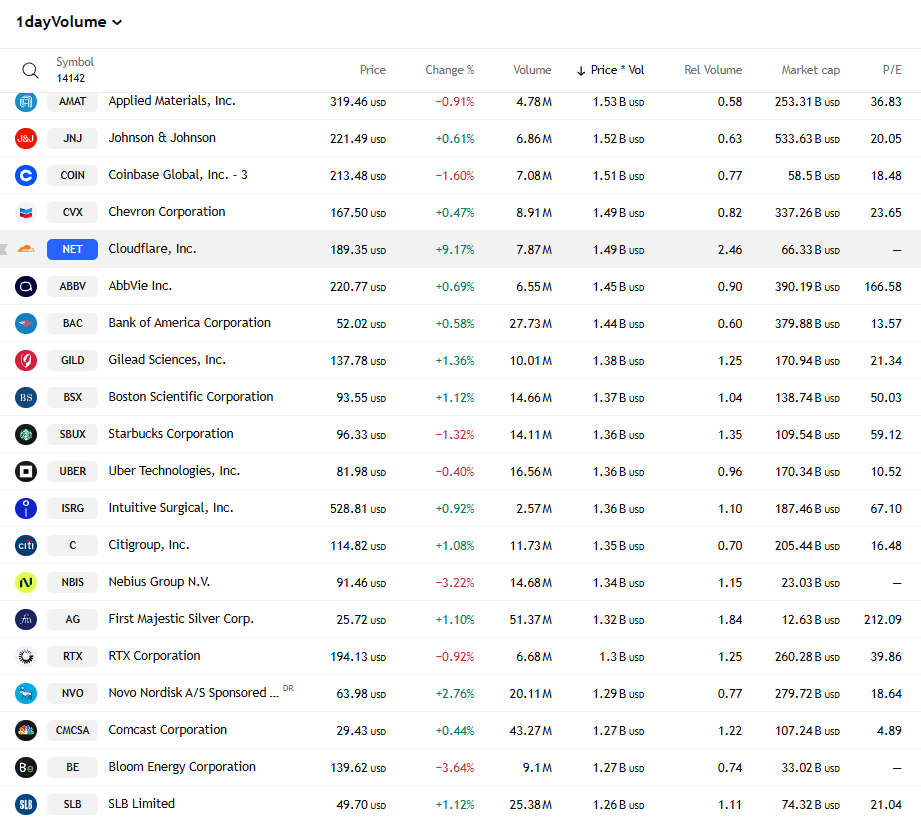Click AbbVie P/E value 166.58
The height and width of the screenshot is (821, 921).
(883, 287)
